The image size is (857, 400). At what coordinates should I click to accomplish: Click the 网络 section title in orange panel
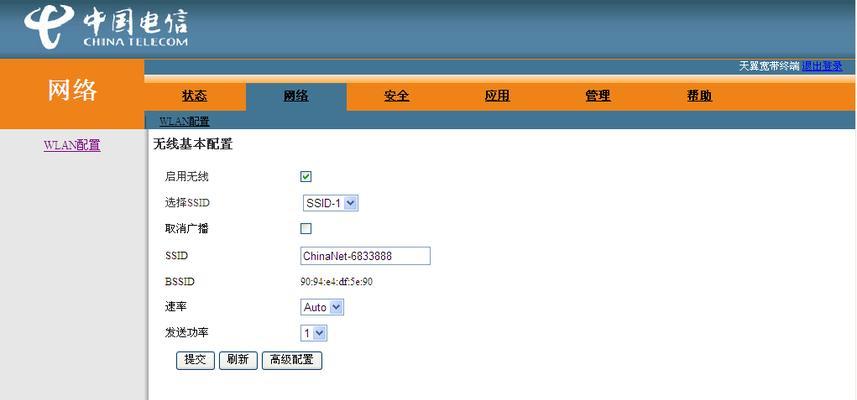72,90
